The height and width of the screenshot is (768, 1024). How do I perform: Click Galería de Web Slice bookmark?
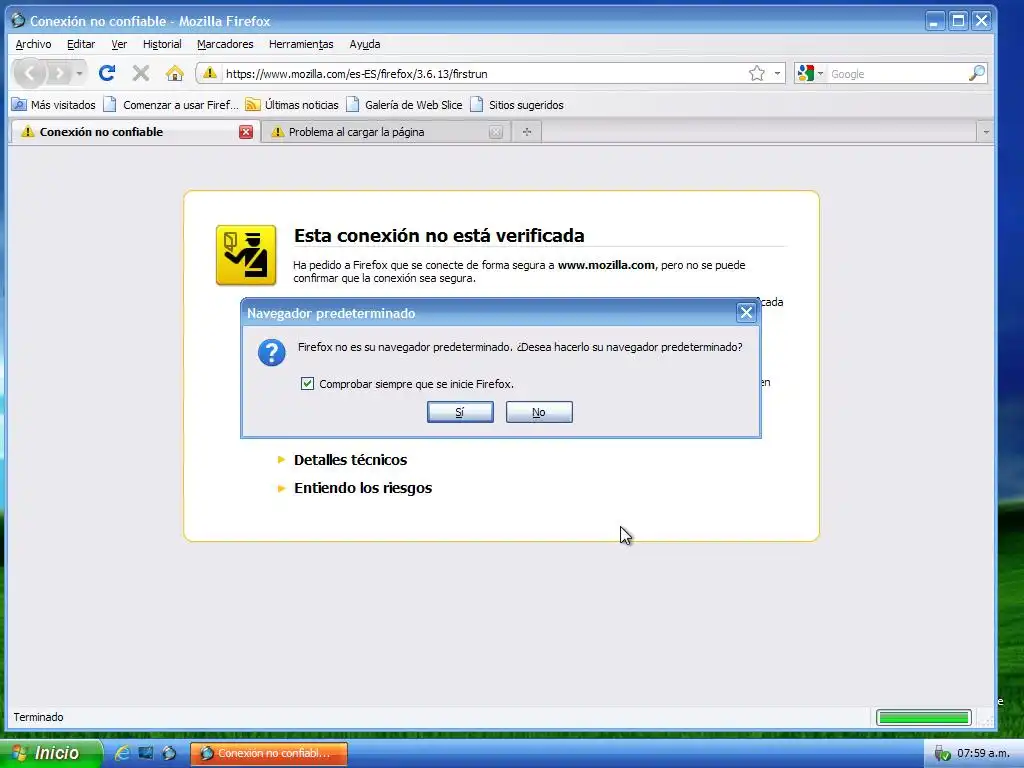click(404, 104)
